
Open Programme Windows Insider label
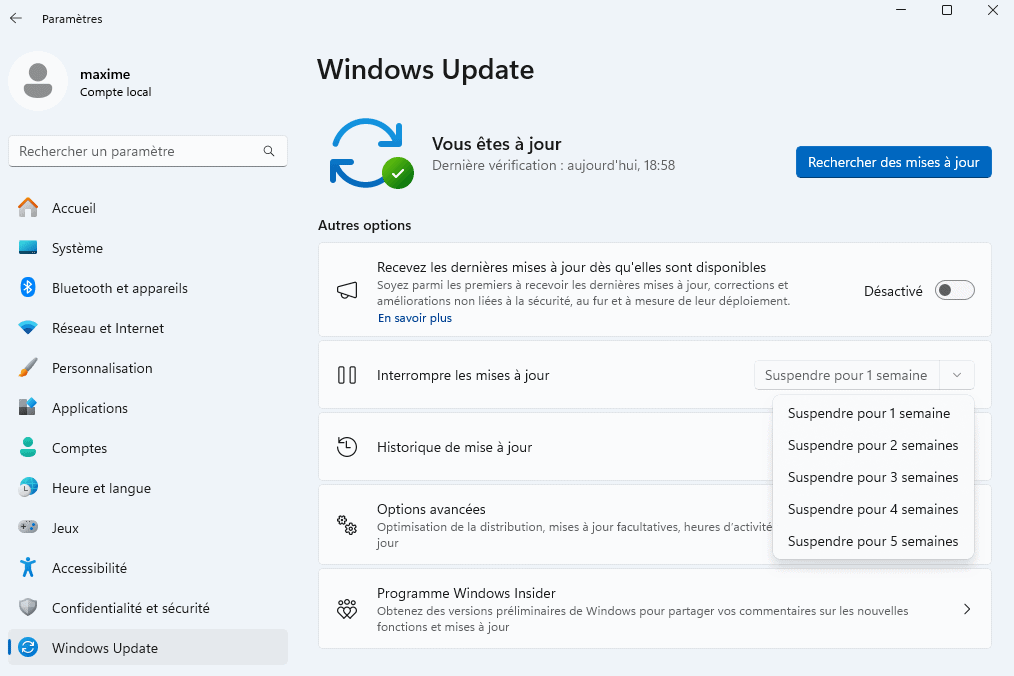coord(466,593)
